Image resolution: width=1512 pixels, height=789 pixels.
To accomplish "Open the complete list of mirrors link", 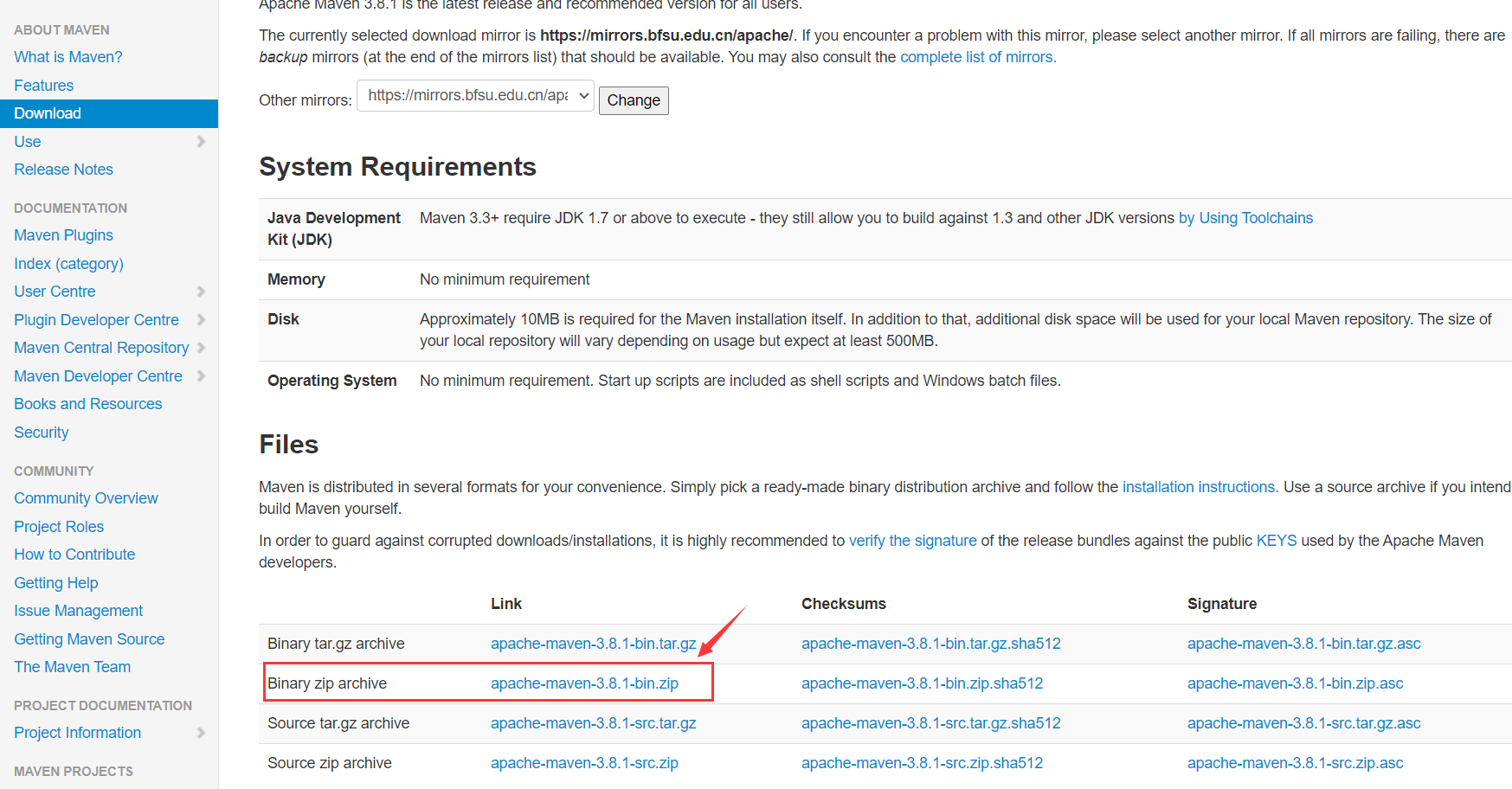I will (x=976, y=57).
